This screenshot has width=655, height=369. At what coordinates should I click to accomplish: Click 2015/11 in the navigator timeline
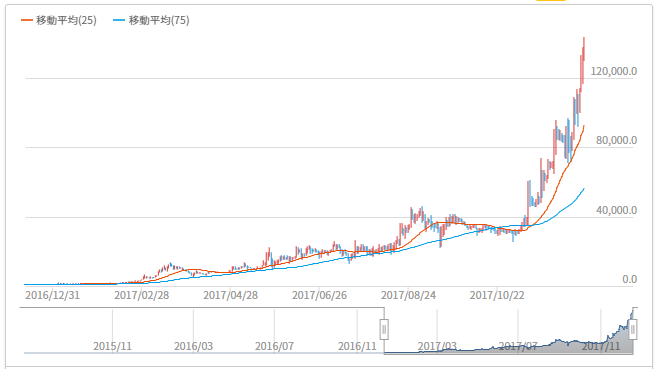112,346
